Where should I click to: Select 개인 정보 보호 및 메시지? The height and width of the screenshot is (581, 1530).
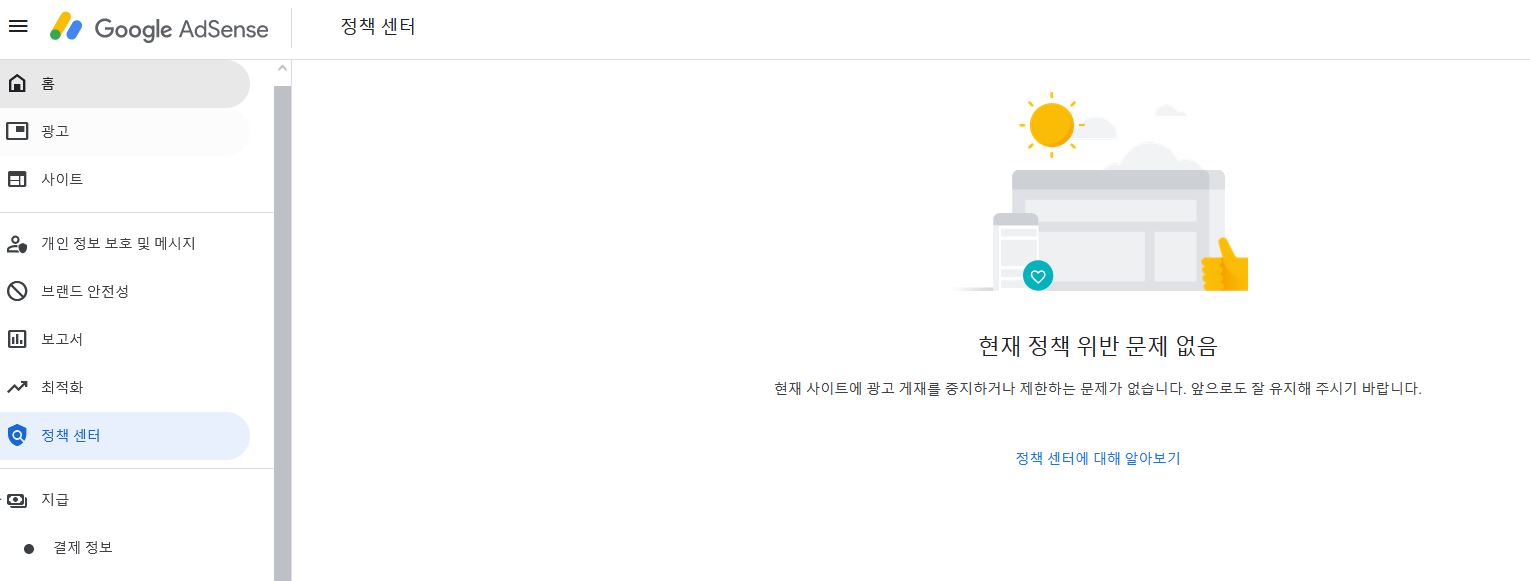(125, 243)
